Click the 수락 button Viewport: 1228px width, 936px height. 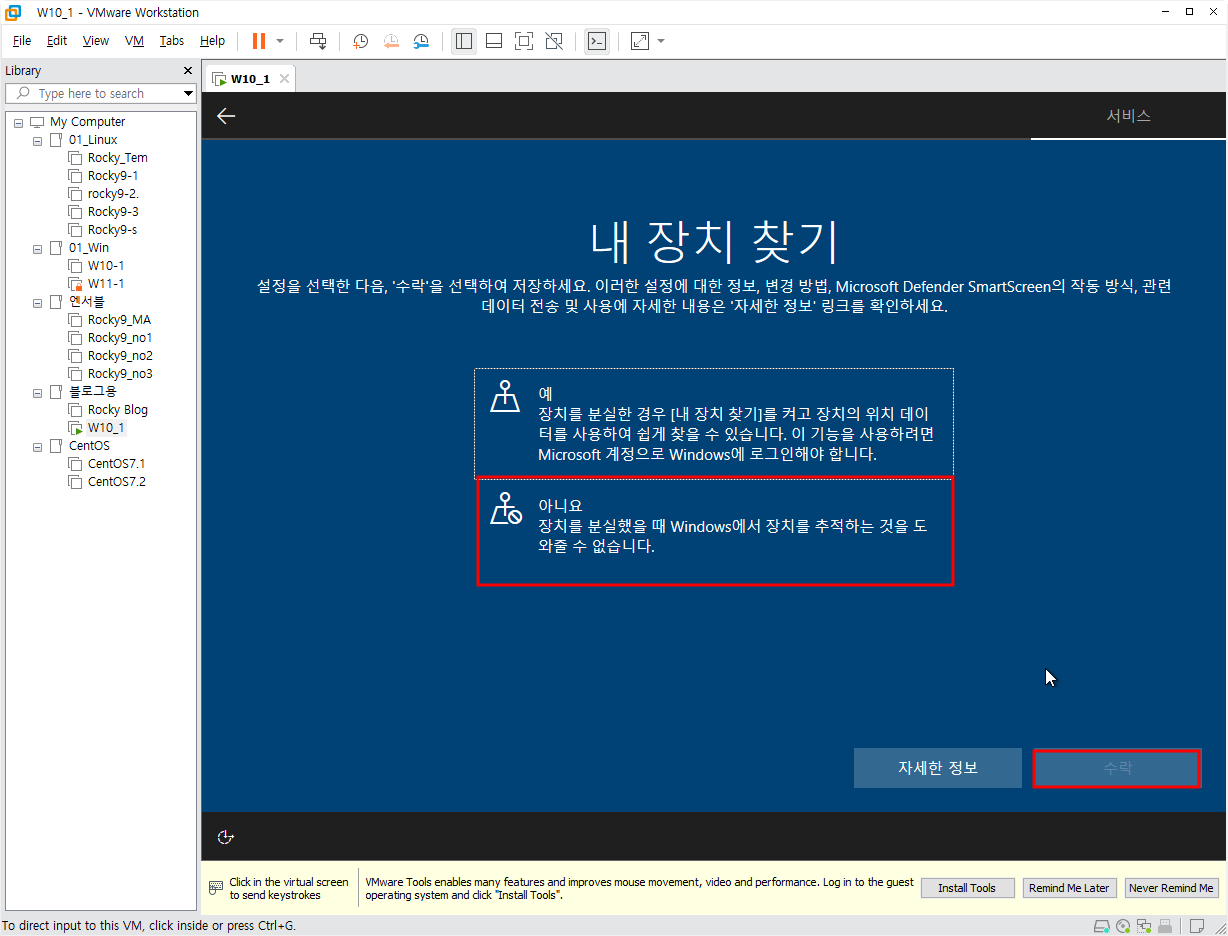click(1117, 768)
